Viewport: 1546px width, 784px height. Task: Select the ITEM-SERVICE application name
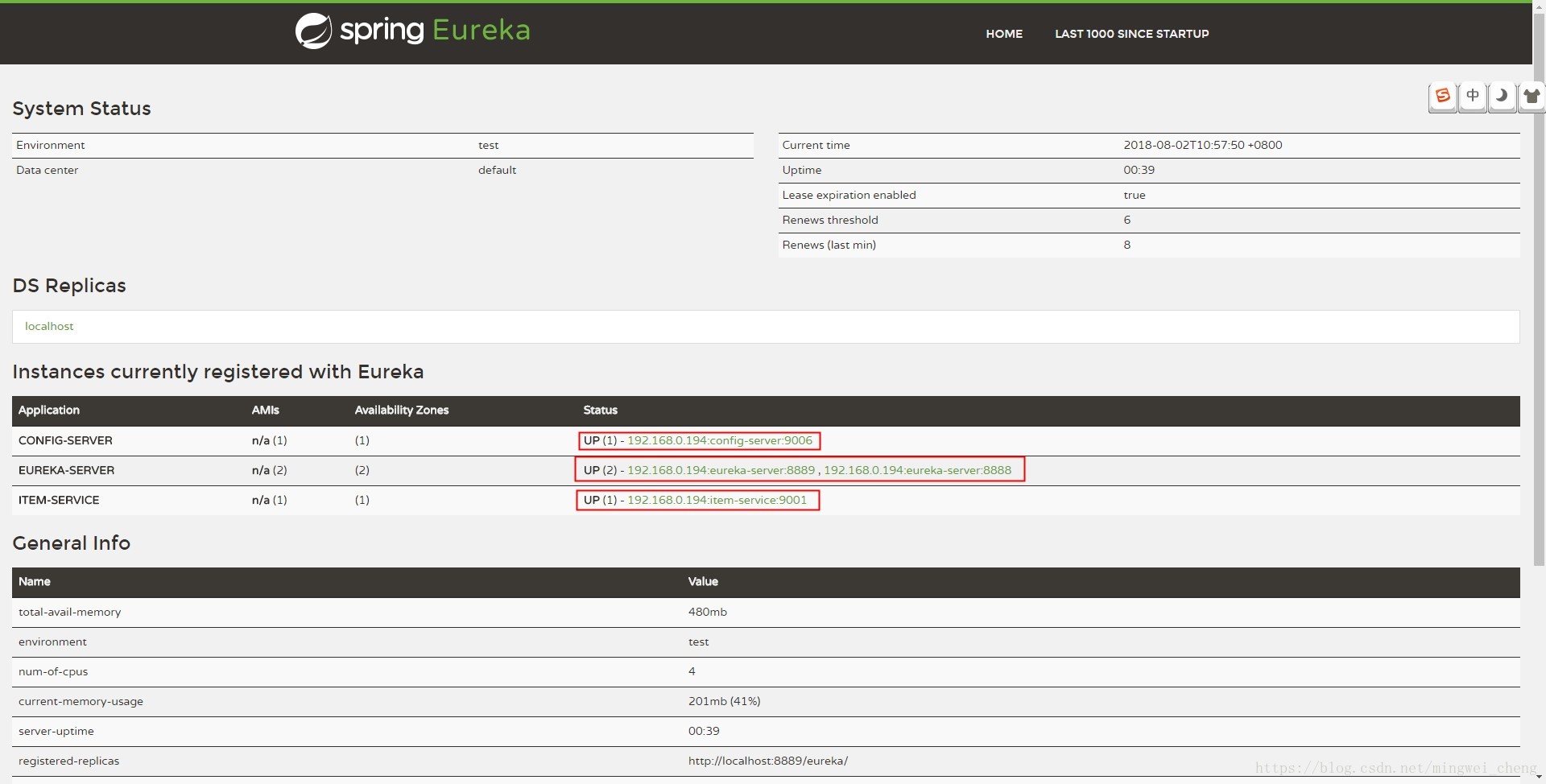[x=59, y=500]
